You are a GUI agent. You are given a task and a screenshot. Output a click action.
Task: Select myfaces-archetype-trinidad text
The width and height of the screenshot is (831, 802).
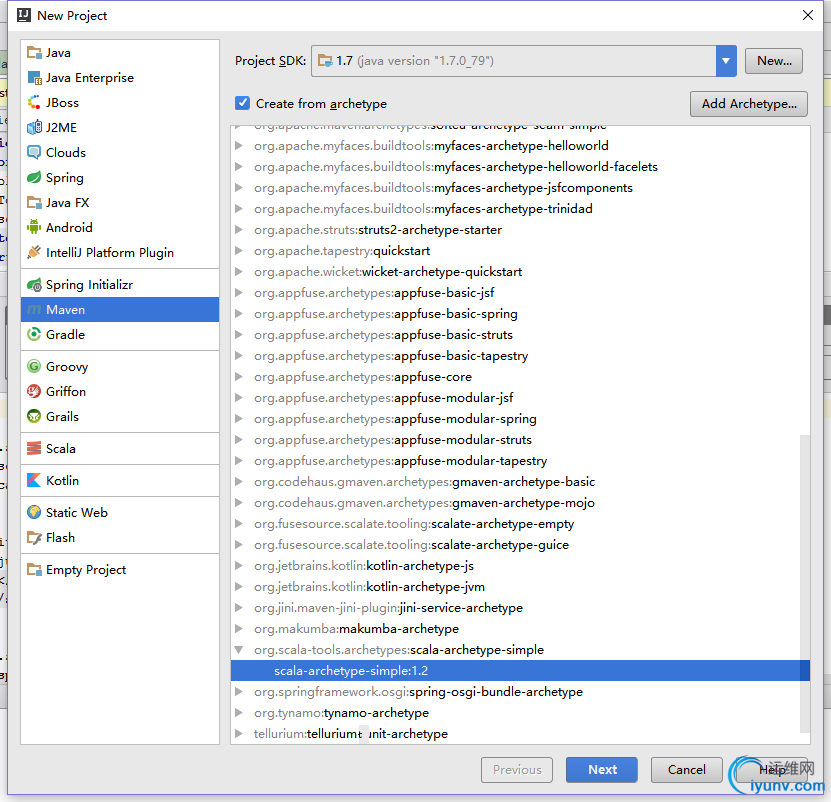513,208
